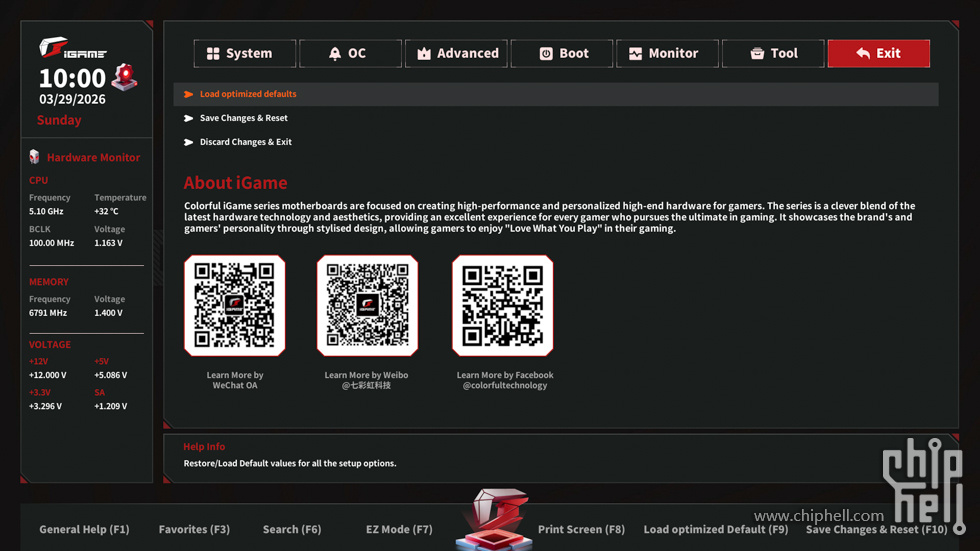The image size is (980, 551).
Task: Click CPU frequency value 5.10 GHz
Action: 46,212
